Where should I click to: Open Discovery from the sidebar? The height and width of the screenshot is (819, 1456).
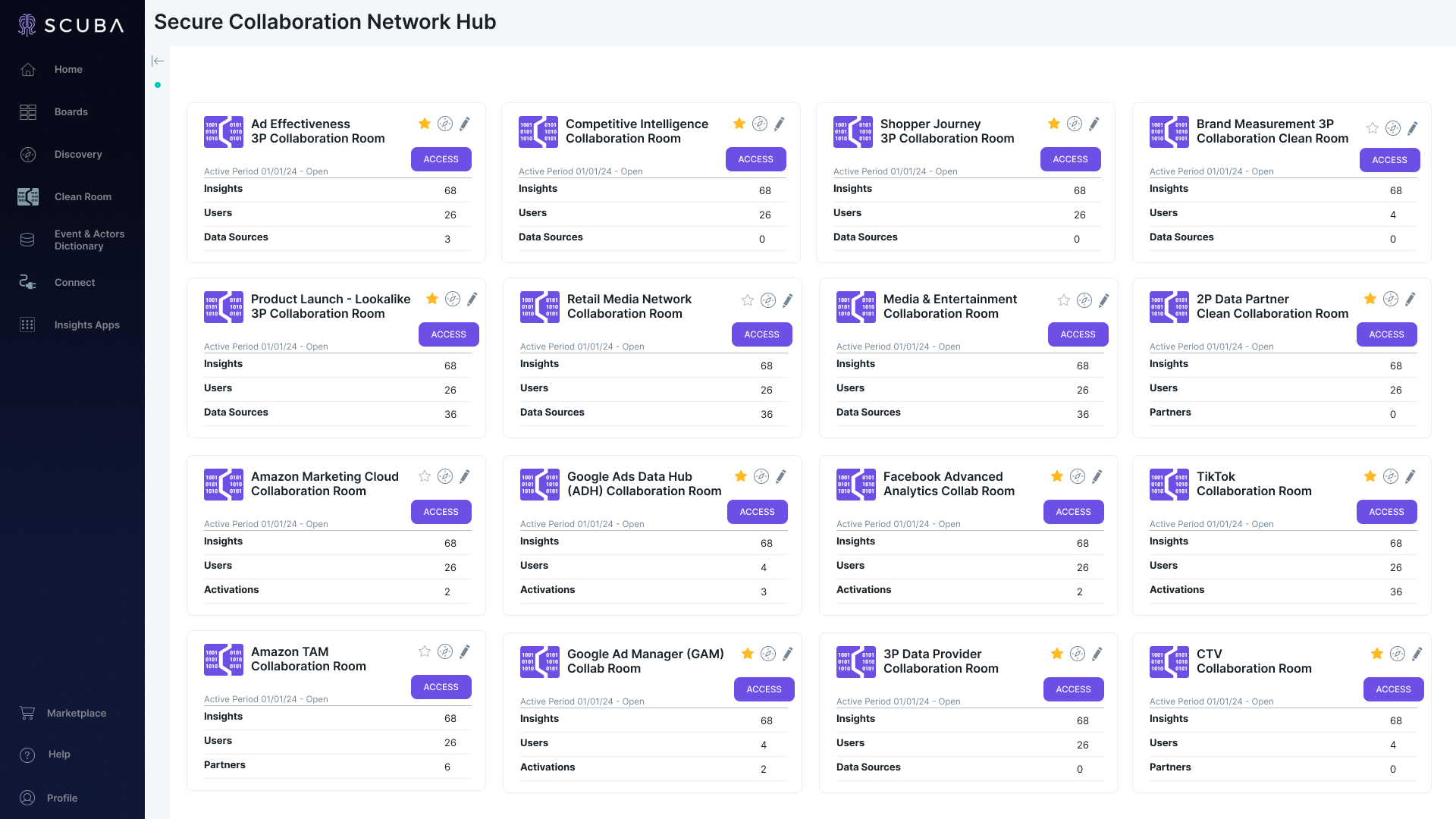[x=77, y=154]
